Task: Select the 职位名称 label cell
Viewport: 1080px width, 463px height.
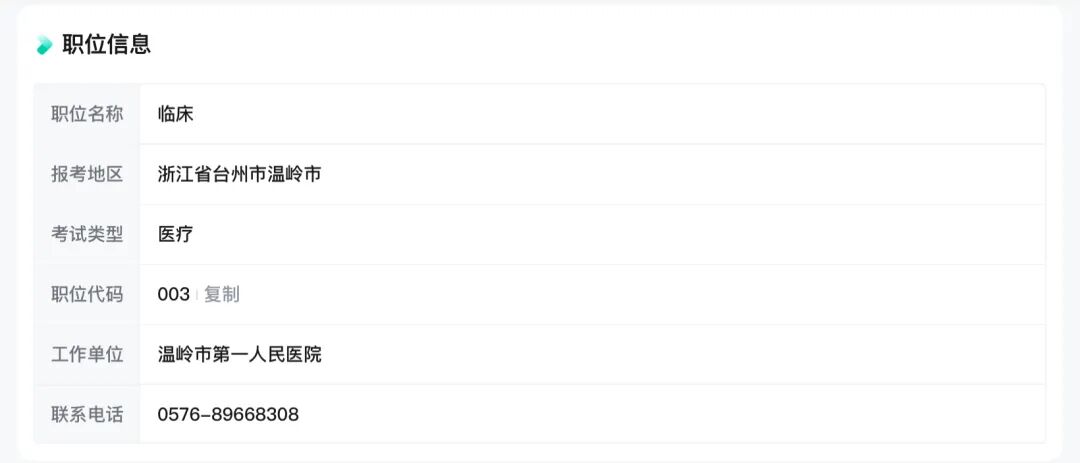Action: (x=87, y=114)
